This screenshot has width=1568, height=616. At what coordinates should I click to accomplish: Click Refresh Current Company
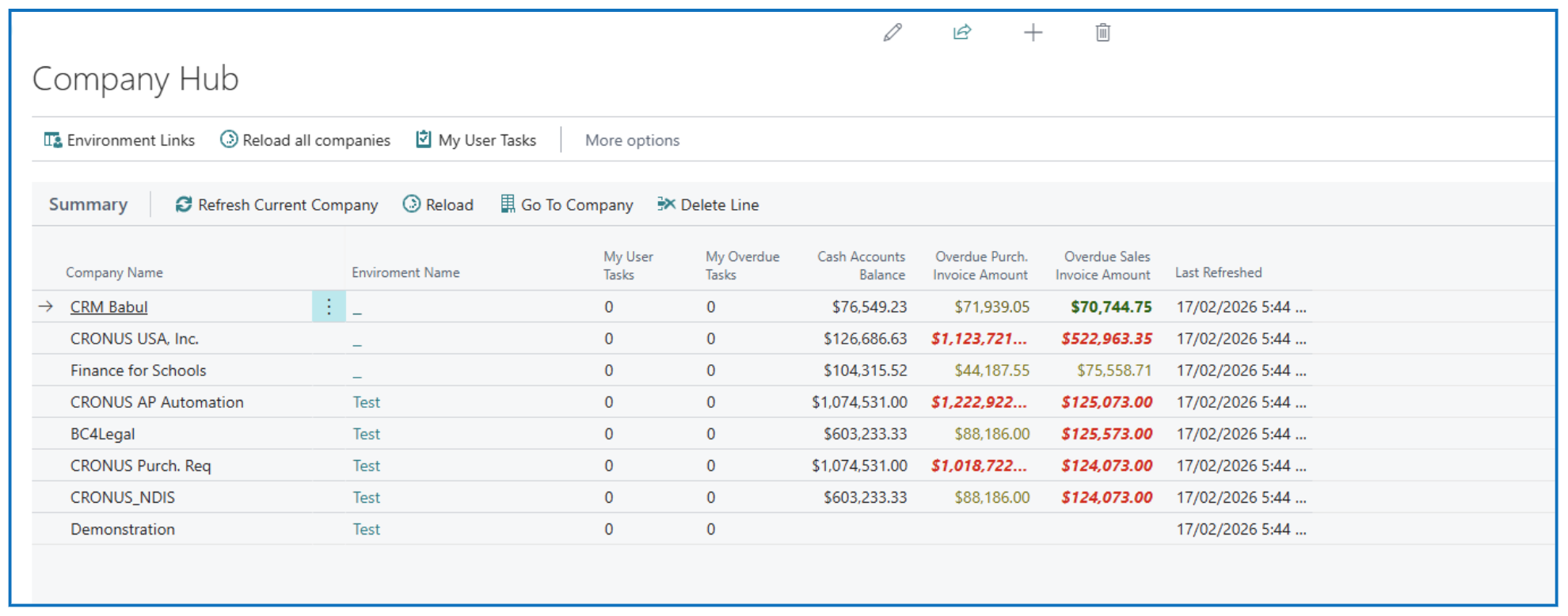tap(276, 205)
